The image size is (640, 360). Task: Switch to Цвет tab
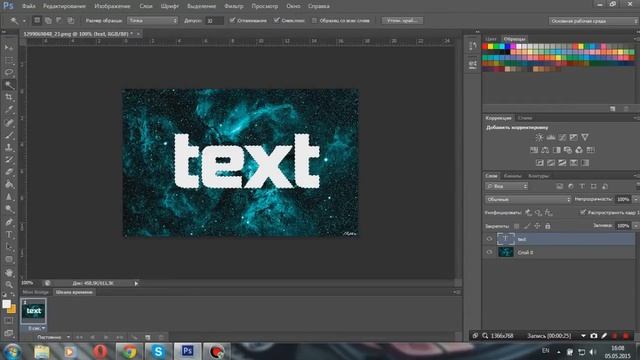click(491, 39)
